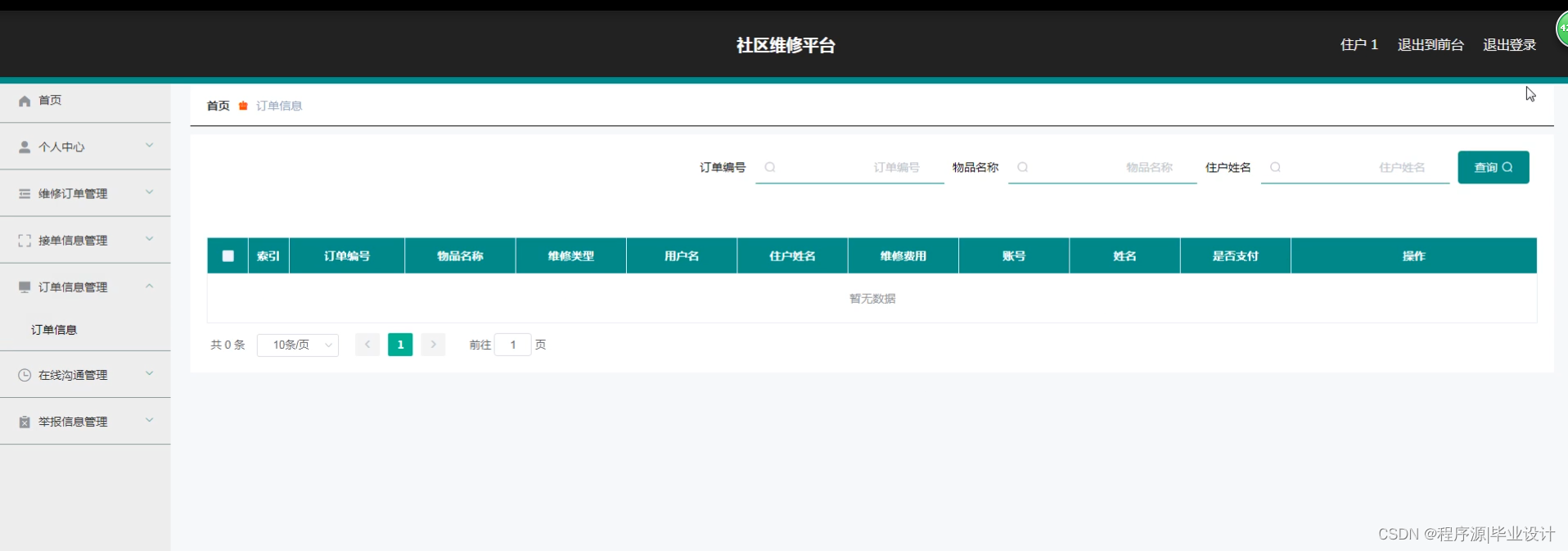Viewport: 1568px width, 551px height.
Task: Click the 前往 page number input
Action: (x=513, y=345)
